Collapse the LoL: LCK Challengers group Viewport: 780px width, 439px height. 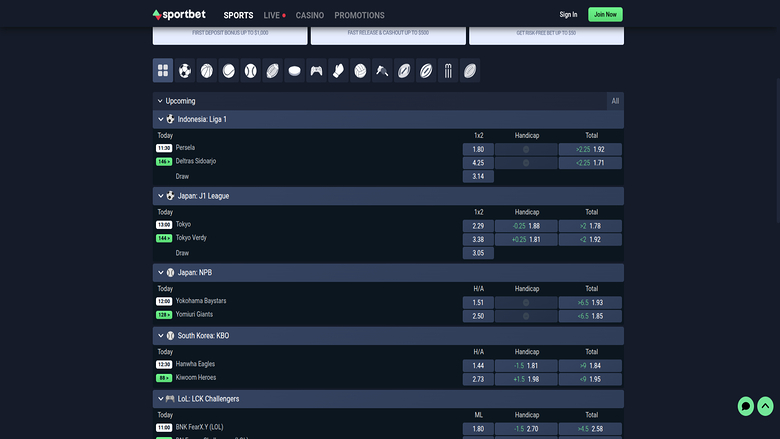pos(160,399)
